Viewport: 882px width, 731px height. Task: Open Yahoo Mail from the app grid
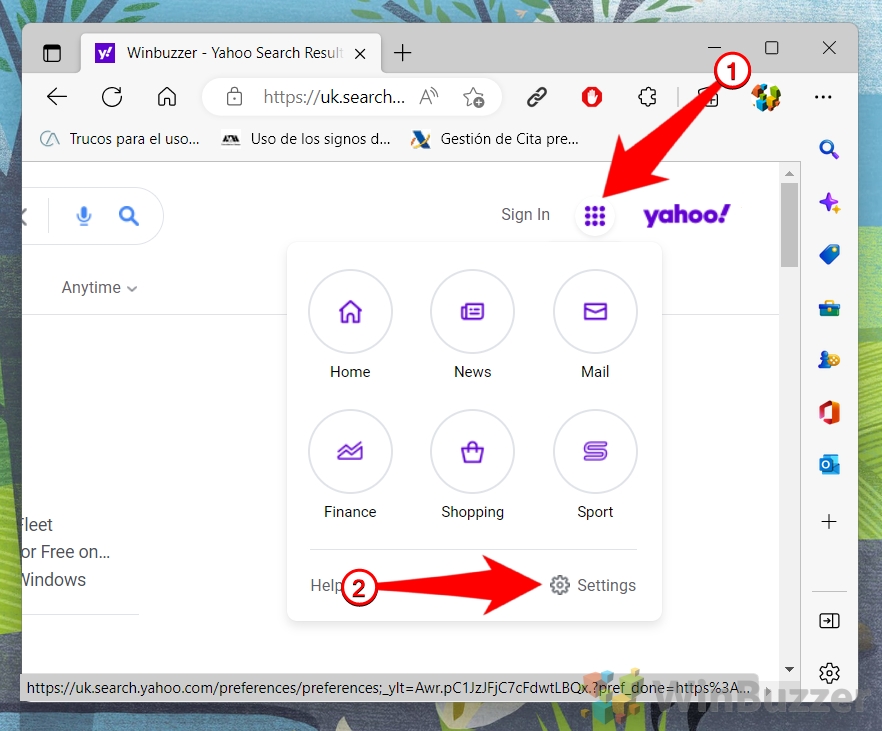point(595,312)
